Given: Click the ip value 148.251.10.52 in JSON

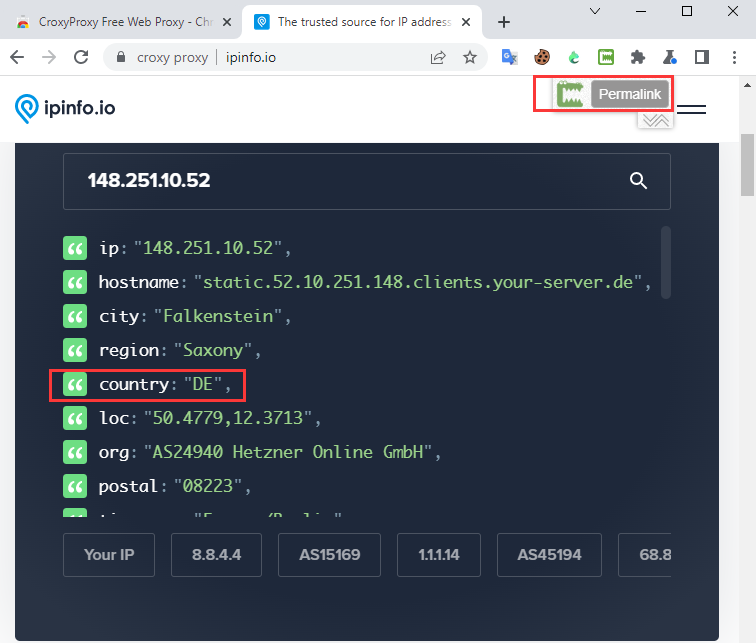Looking at the screenshot, I should [x=208, y=248].
